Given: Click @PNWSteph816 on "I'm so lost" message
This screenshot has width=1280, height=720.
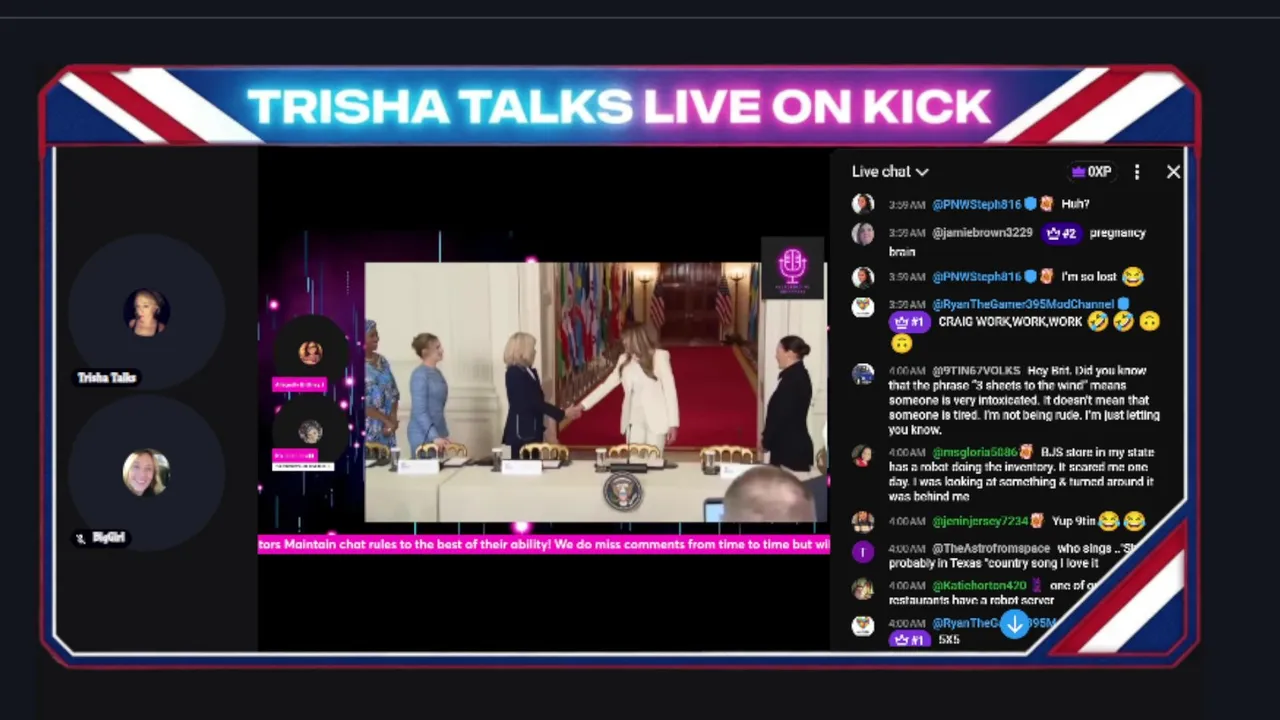Looking at the screenshot, I should (x=977, y=277).
